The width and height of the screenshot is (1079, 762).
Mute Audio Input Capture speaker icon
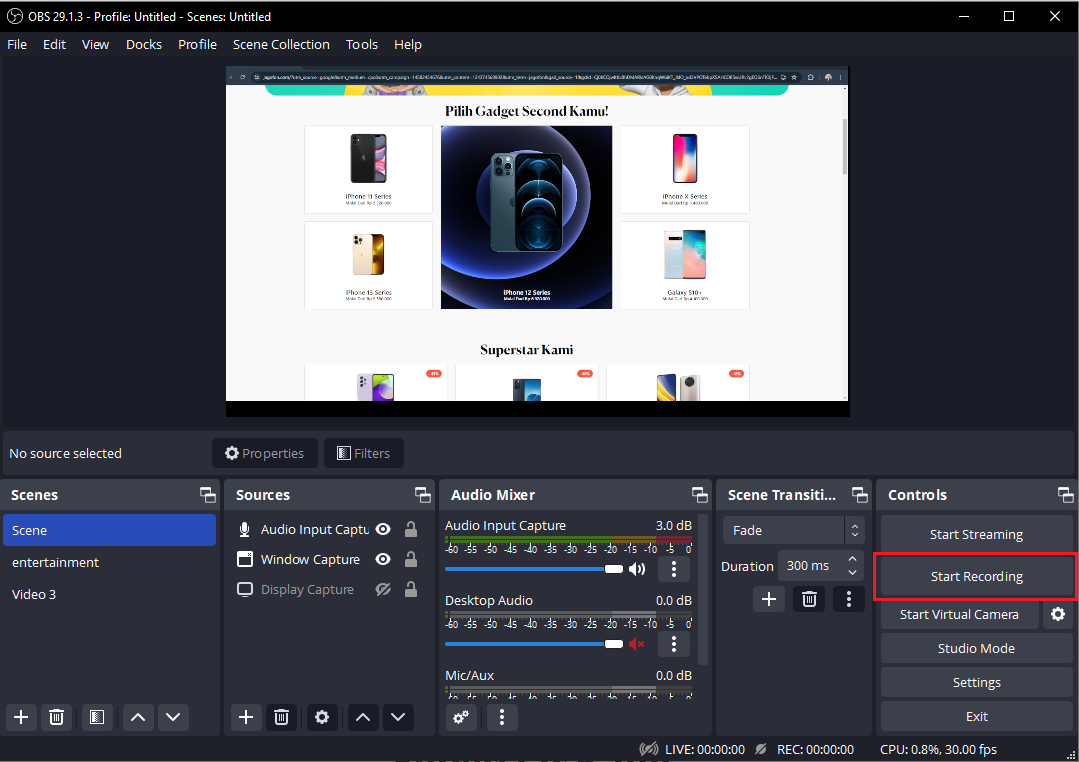click(637, 569)
